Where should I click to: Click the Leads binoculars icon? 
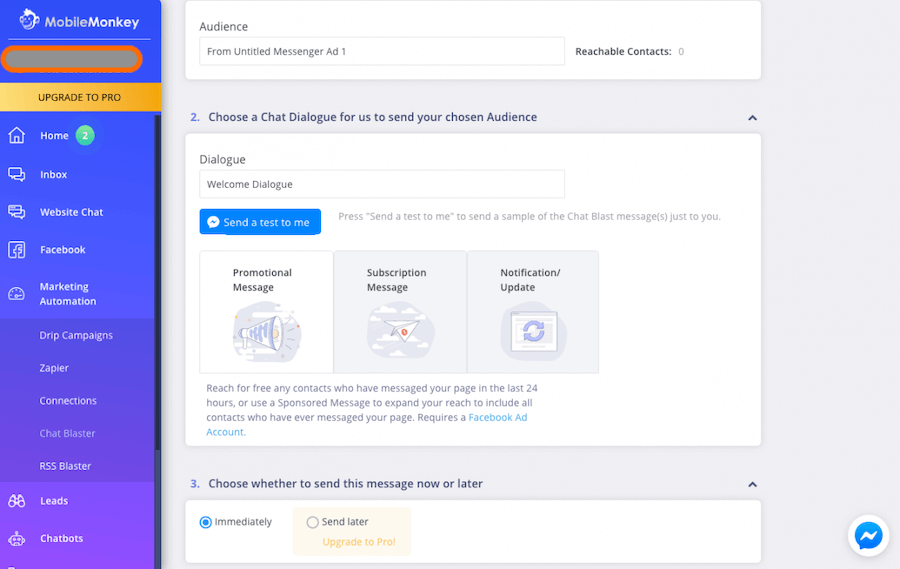pos(17,501)
